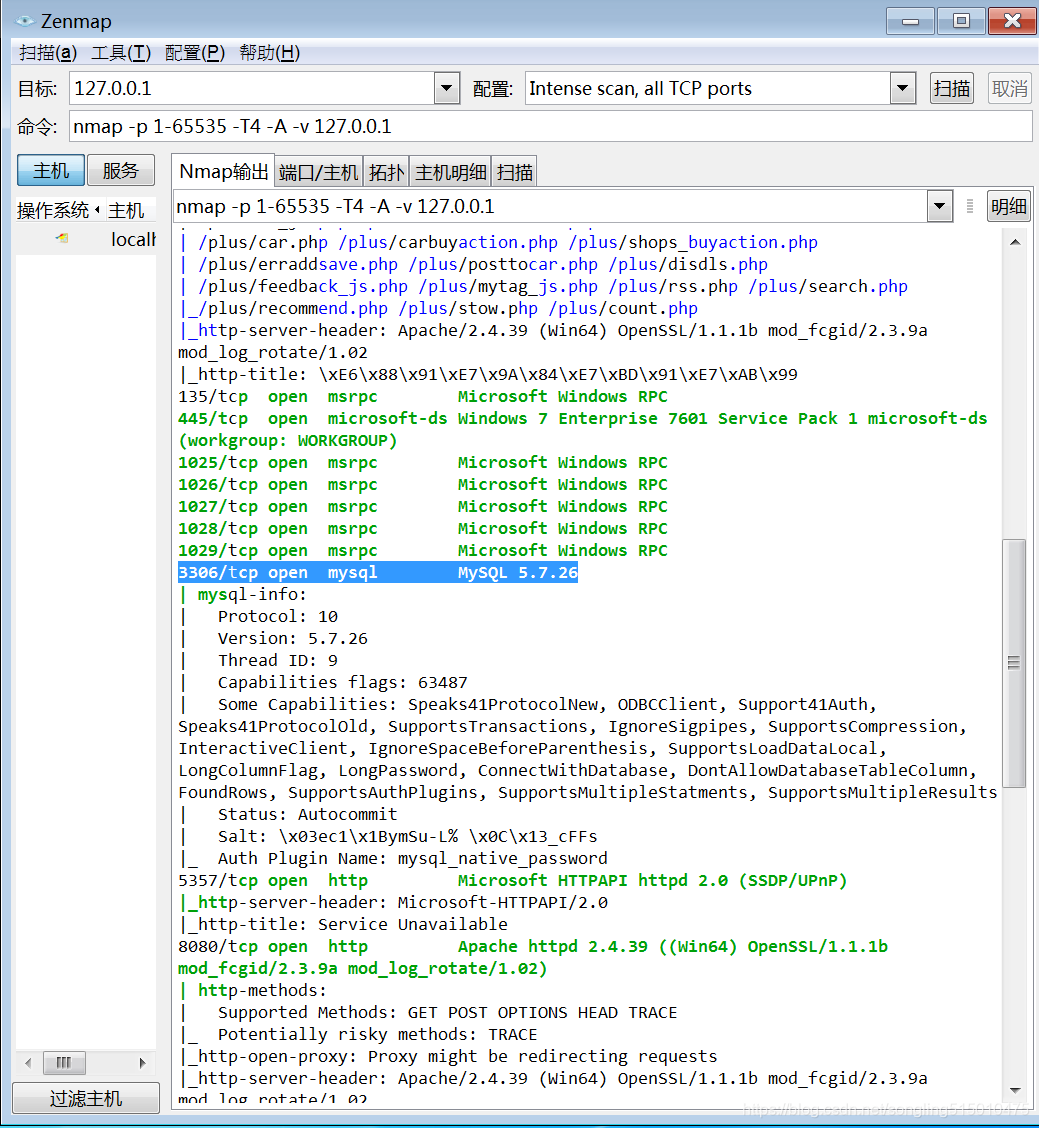Click the output scroll down arrow
Viewport: 1039px width, 1128px height.
coord(1015,1091)
